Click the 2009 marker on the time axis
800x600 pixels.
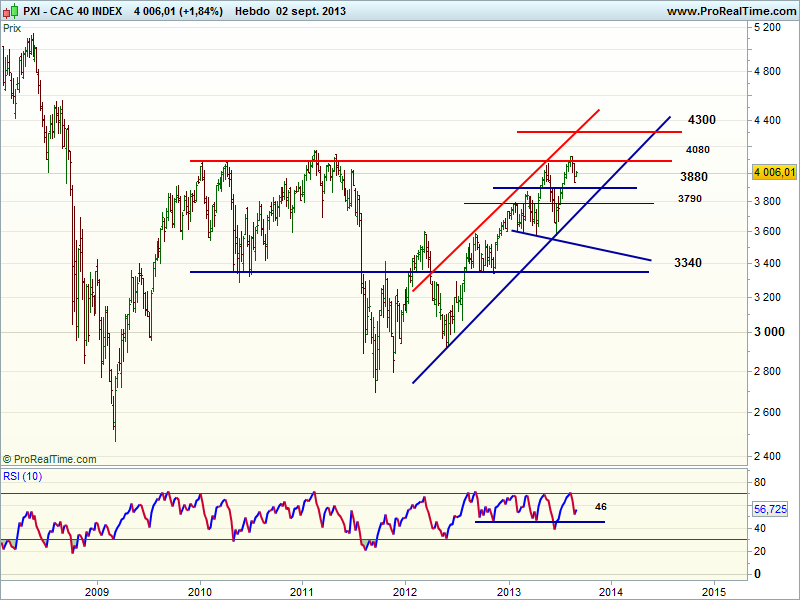point(97,589)
